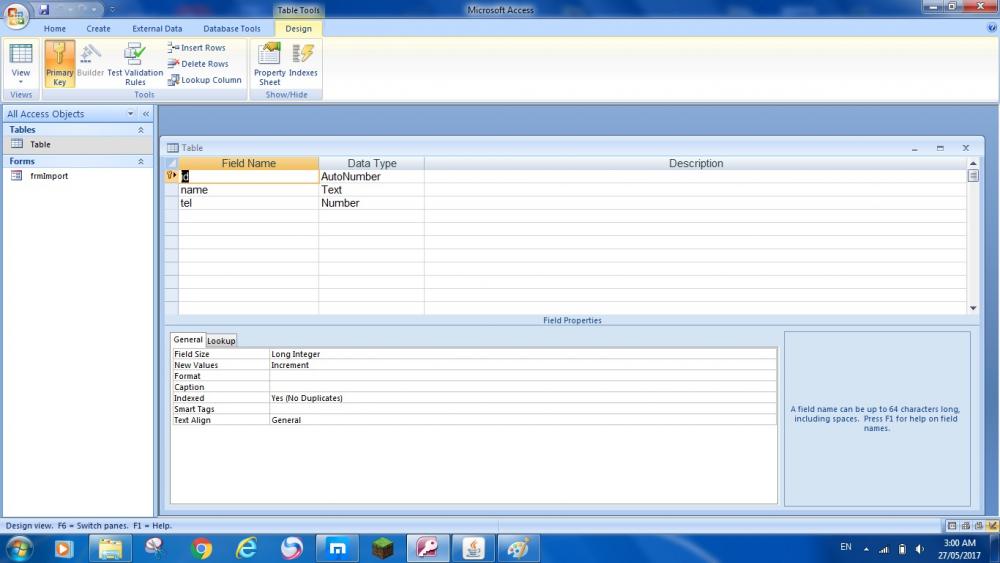Run Test Validation Rules
This screenshot has width=1000, height=563.
(x=135, y=64)
